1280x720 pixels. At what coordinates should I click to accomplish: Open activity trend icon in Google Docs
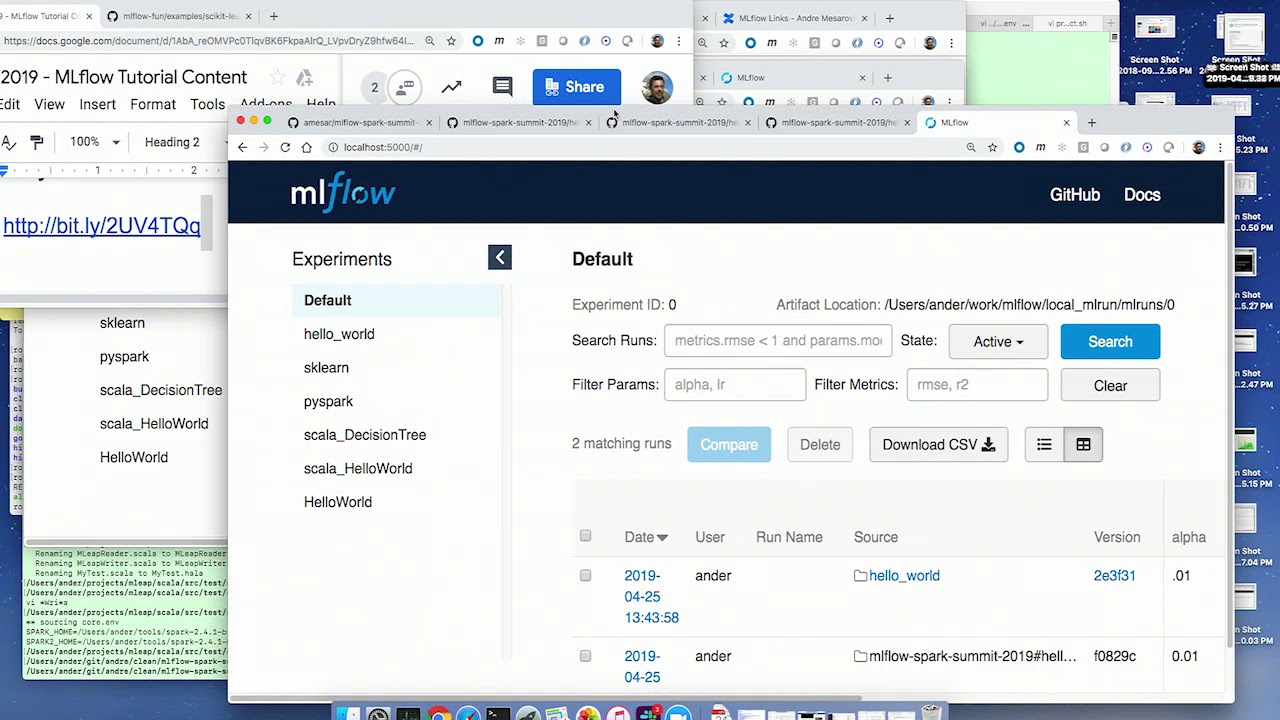pyautogui.click(x=451, y=87)
